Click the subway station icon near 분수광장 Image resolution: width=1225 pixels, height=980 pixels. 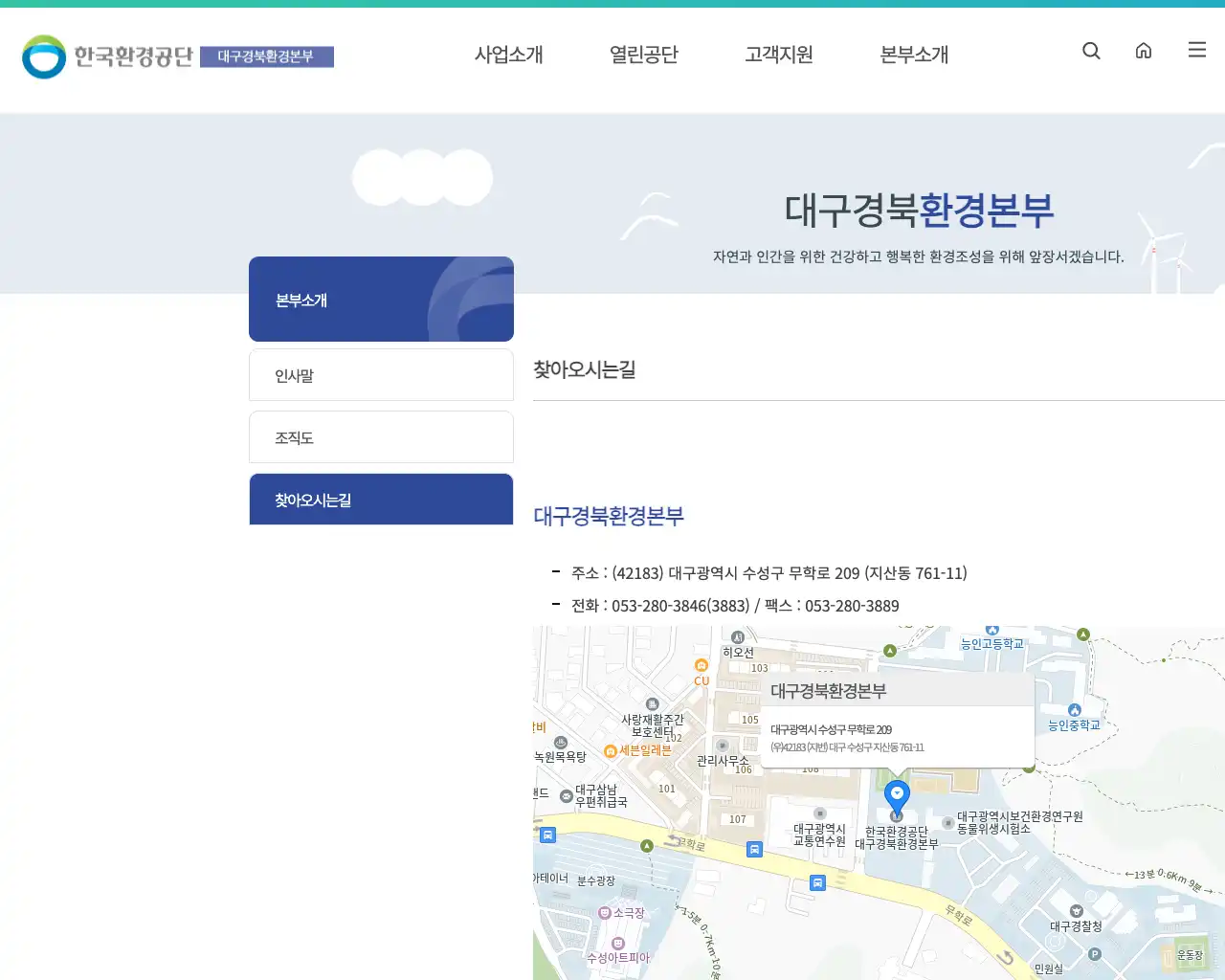click(x=547, y=835)
